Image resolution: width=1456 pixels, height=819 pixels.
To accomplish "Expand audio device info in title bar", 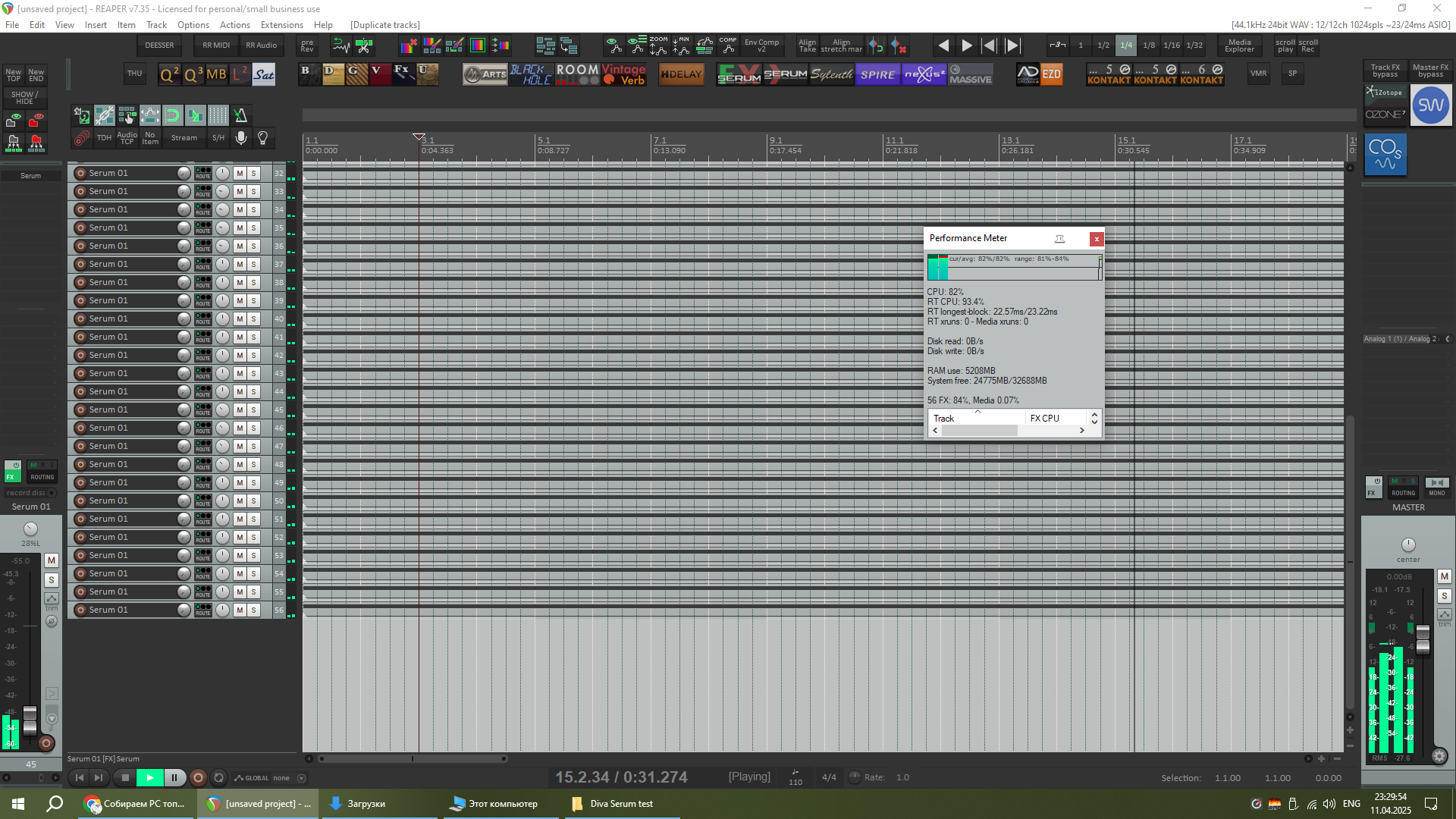I will tap(1340, 25).
